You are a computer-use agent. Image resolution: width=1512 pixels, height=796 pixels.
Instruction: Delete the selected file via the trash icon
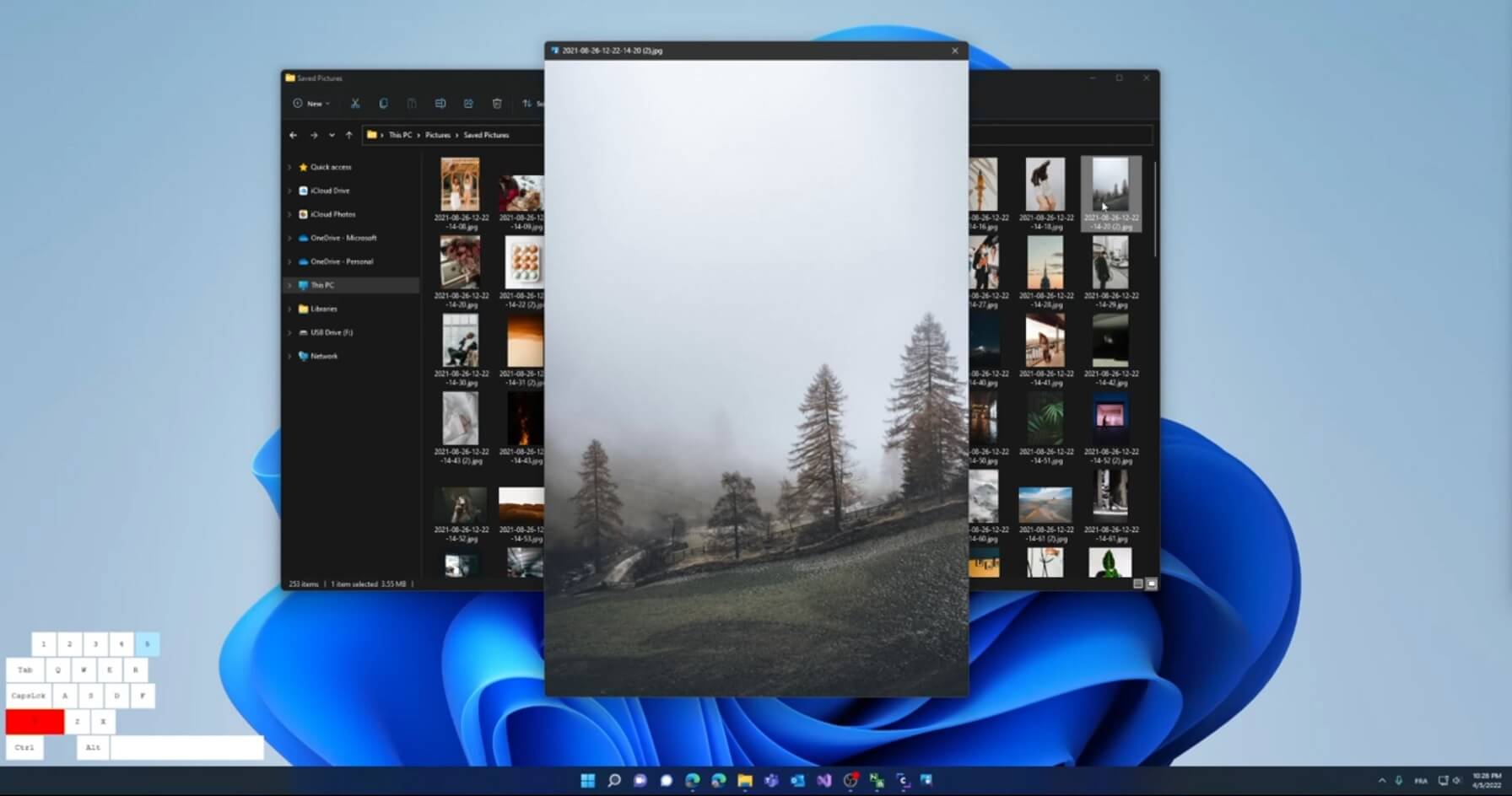click(497, 103)
